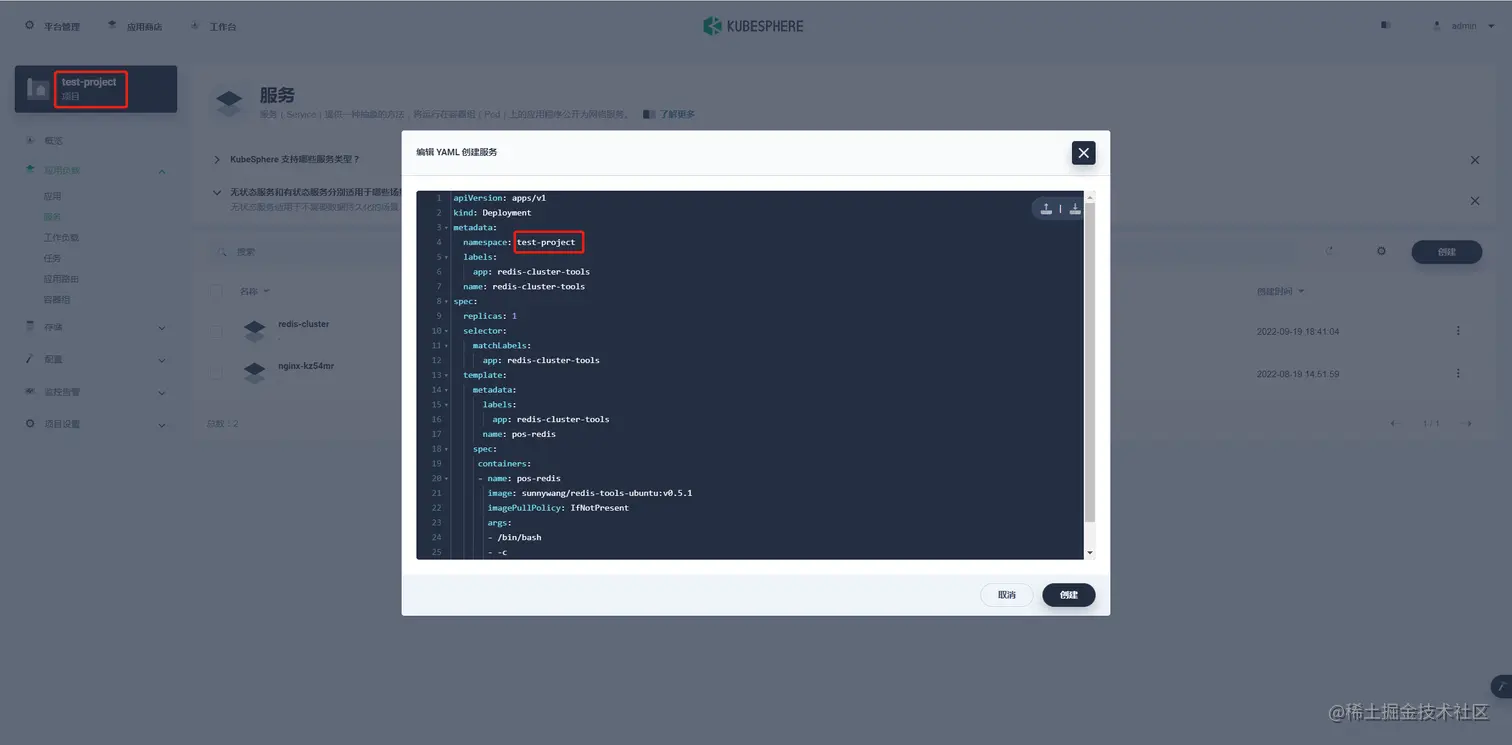1512x745 pixels.
Task: Click the 概览 sidebar icon
Action: coord(30,141)
